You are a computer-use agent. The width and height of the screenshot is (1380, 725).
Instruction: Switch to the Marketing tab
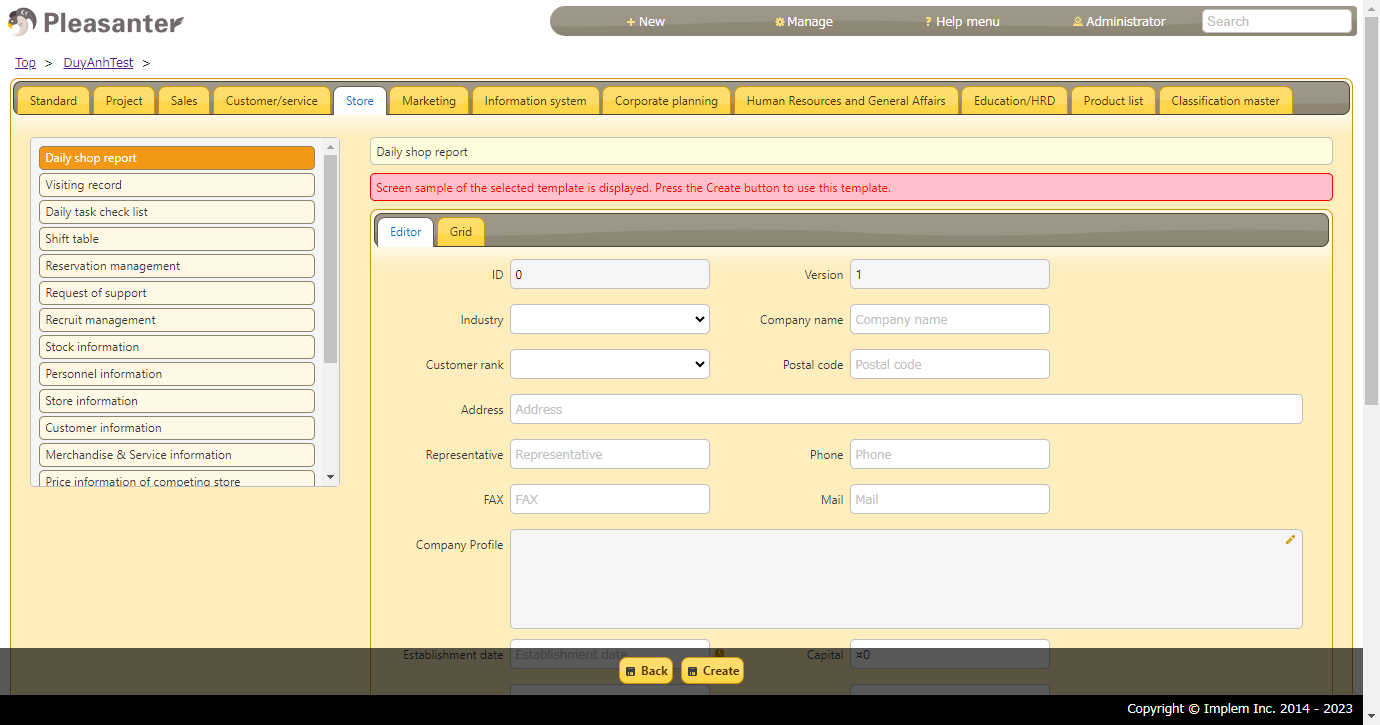[428, 101]
